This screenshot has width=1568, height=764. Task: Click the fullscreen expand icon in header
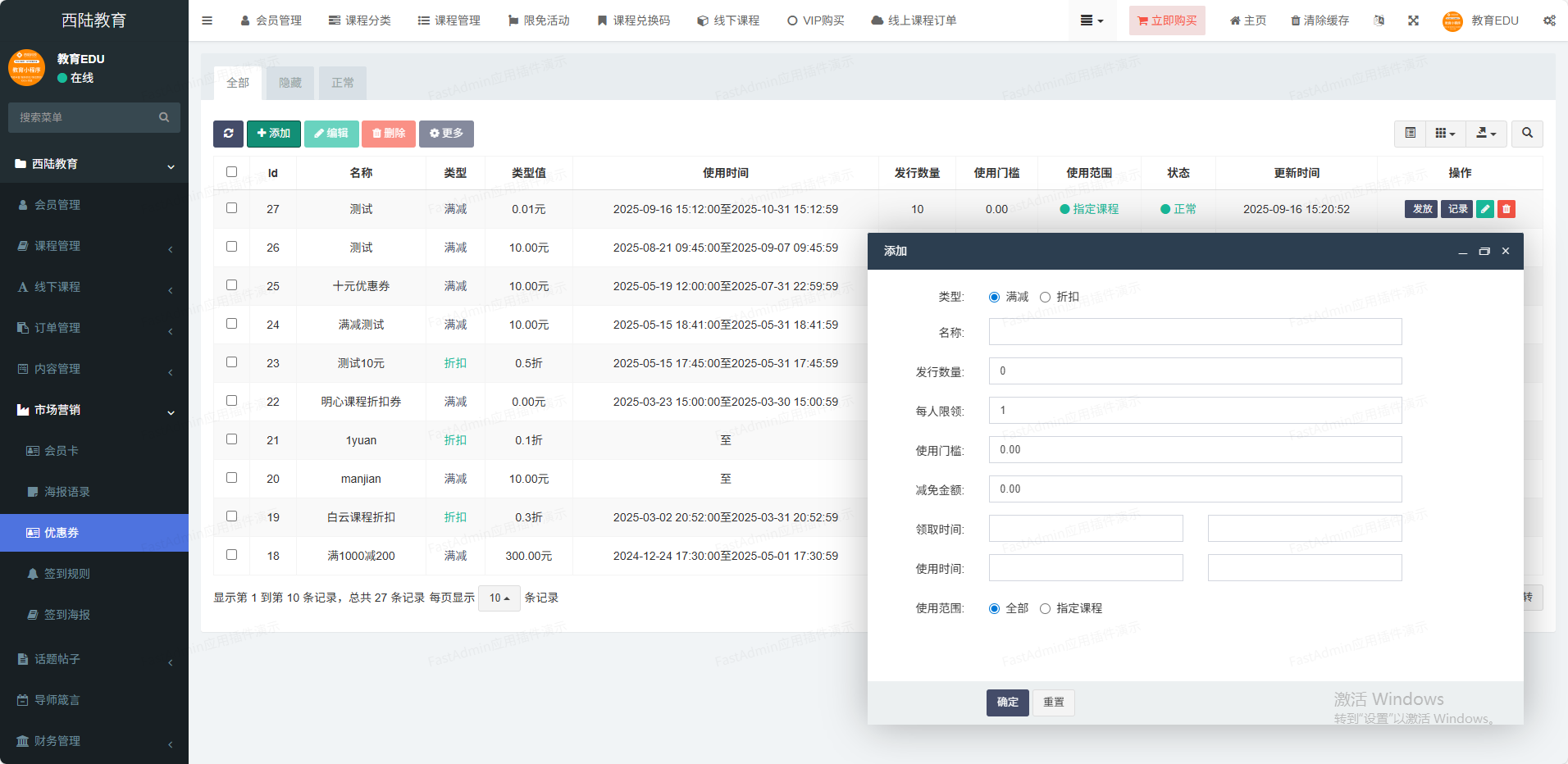pyautogui.click(x=1413, y=20)
